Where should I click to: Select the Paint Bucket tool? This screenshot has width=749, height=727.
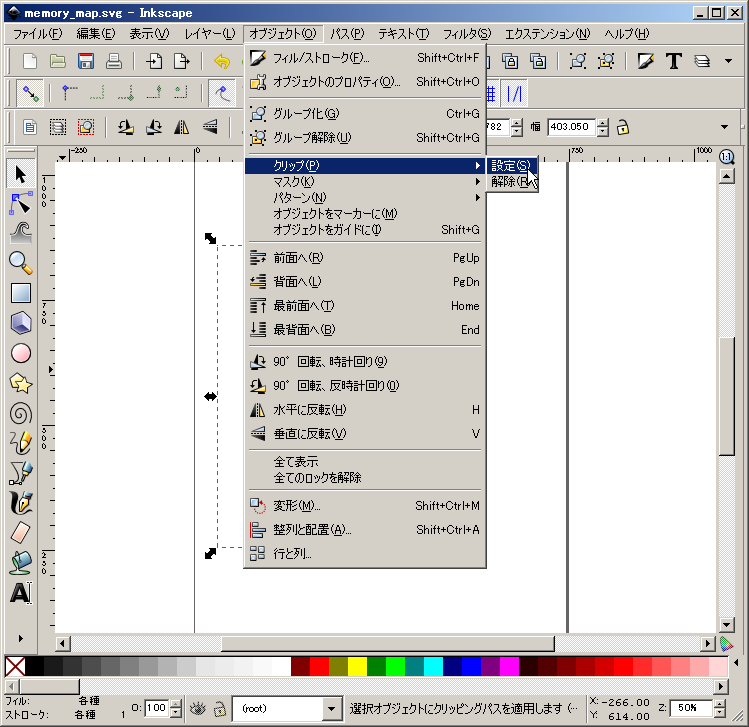coord(21,563)
